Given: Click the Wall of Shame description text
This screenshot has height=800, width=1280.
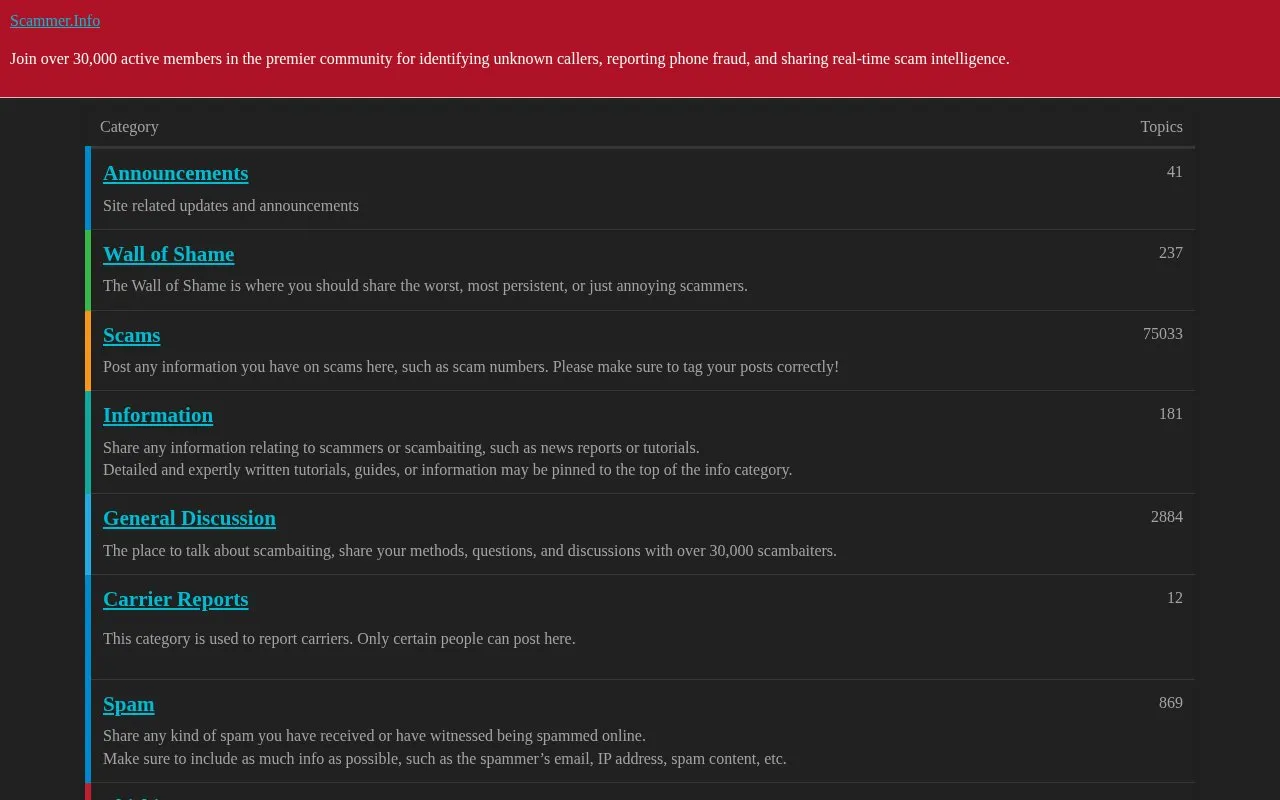Looking at the screenshot, I should tap(425, 286).
